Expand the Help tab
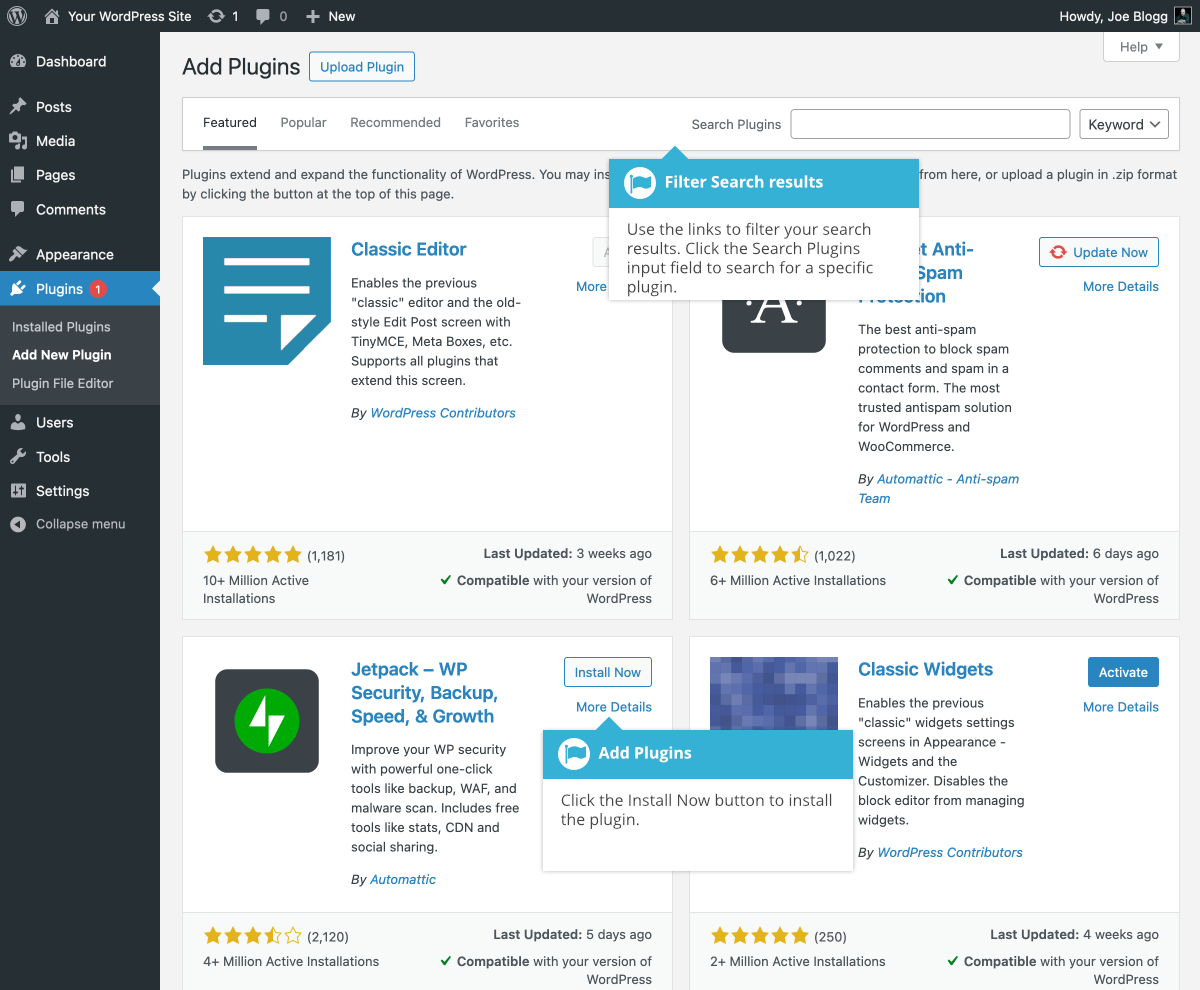The height and width of the screenshot is (990, 1200). coord(1141,47)
